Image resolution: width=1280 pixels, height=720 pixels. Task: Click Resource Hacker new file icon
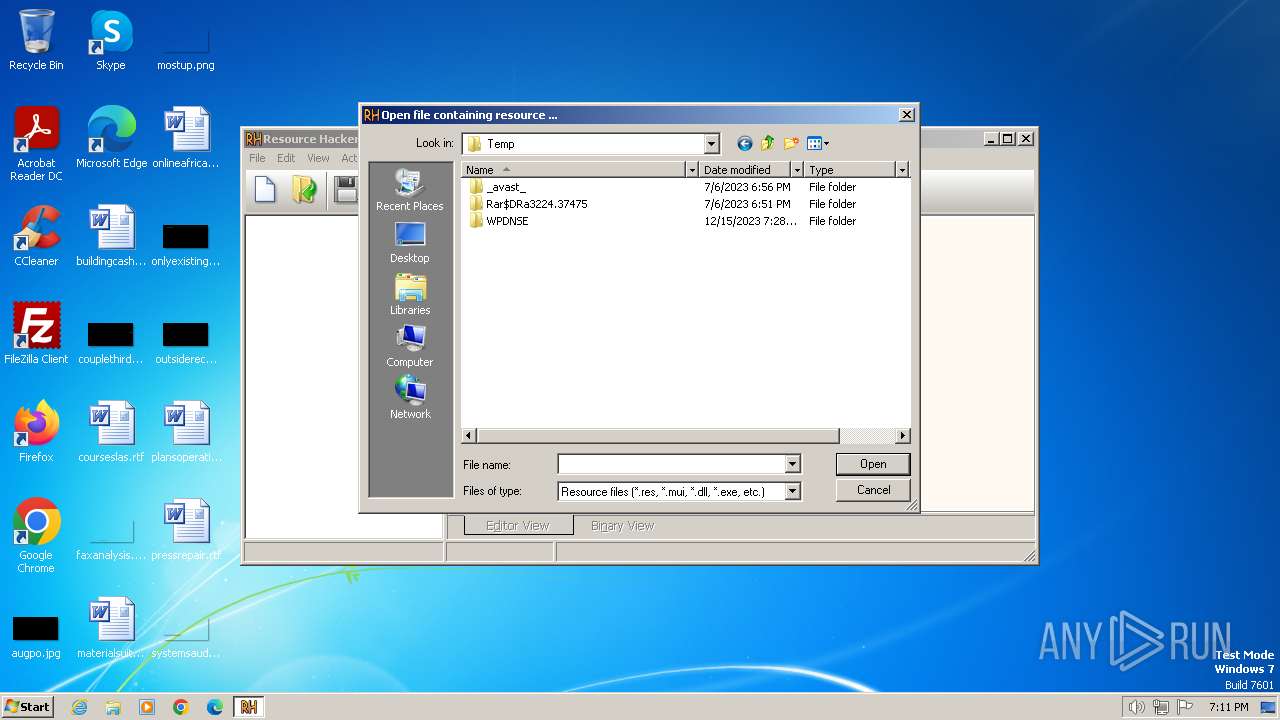265,189
